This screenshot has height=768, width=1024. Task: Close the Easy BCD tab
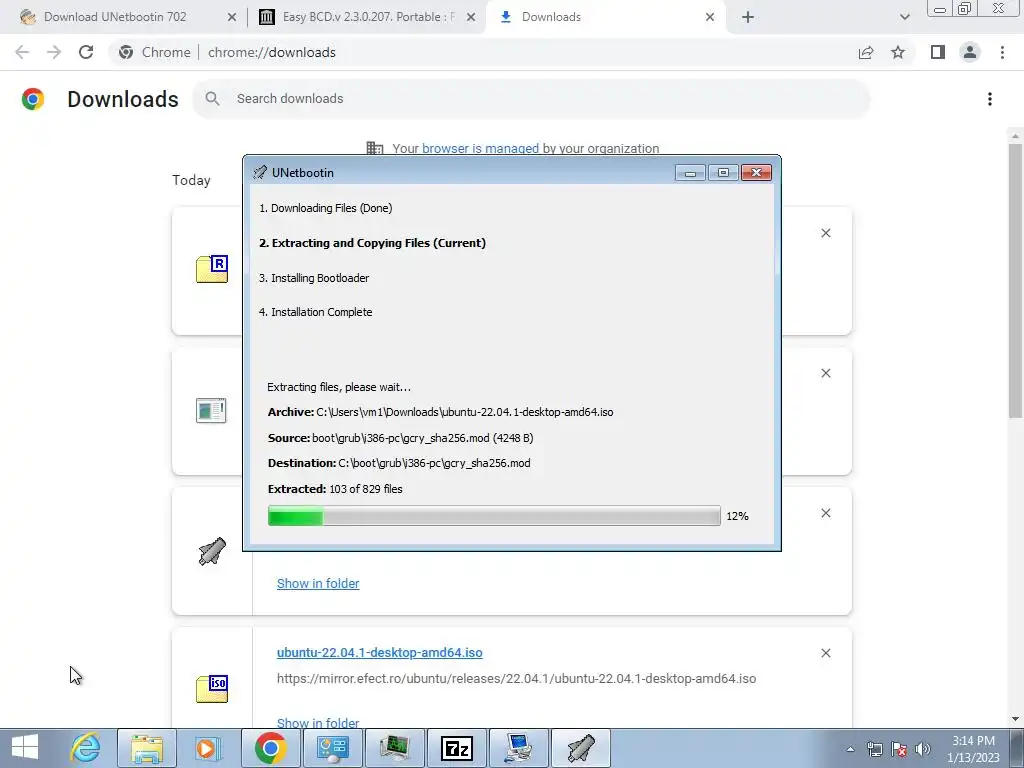tap(471, 17)
